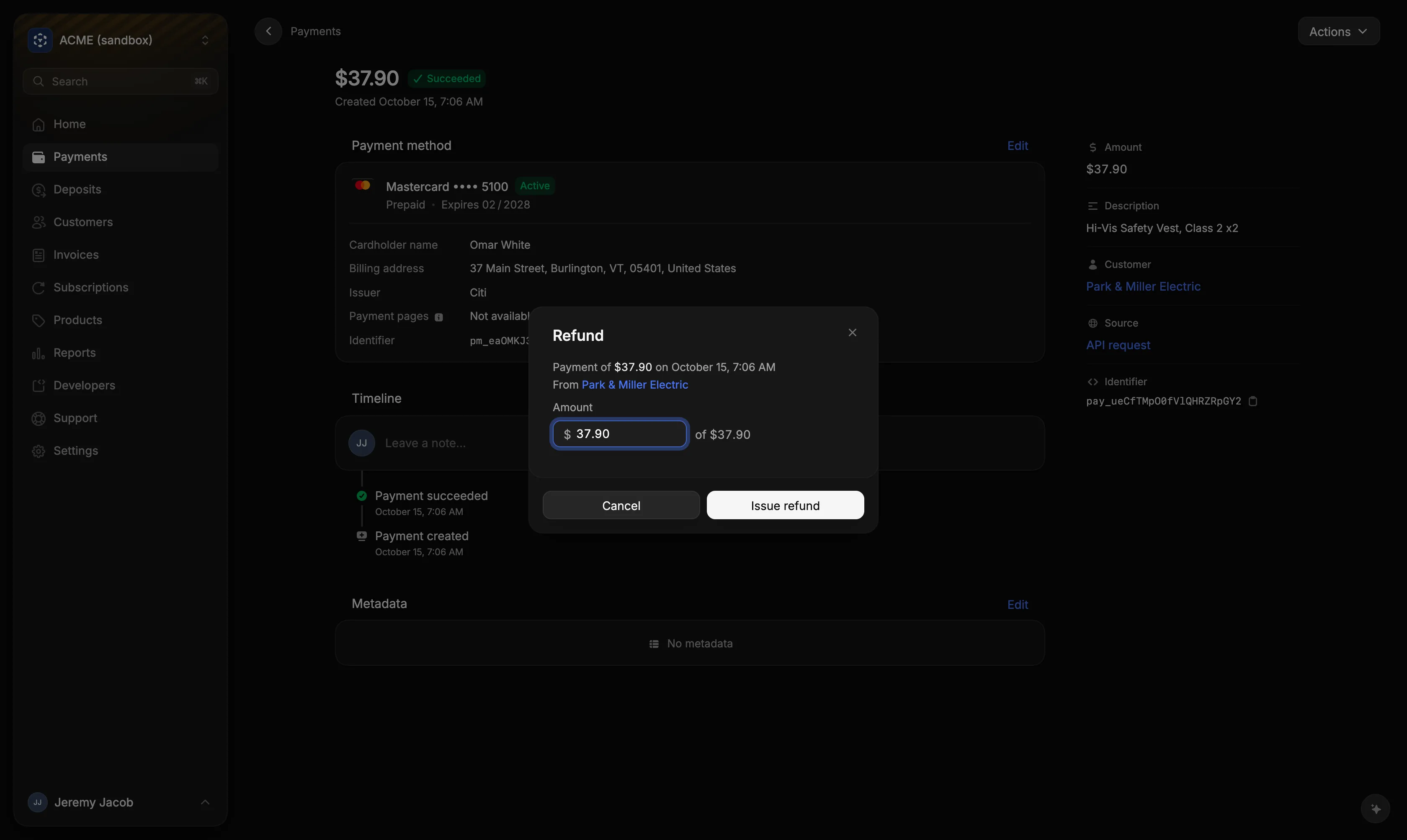Click the Customers people icon

tap(39, 222)
